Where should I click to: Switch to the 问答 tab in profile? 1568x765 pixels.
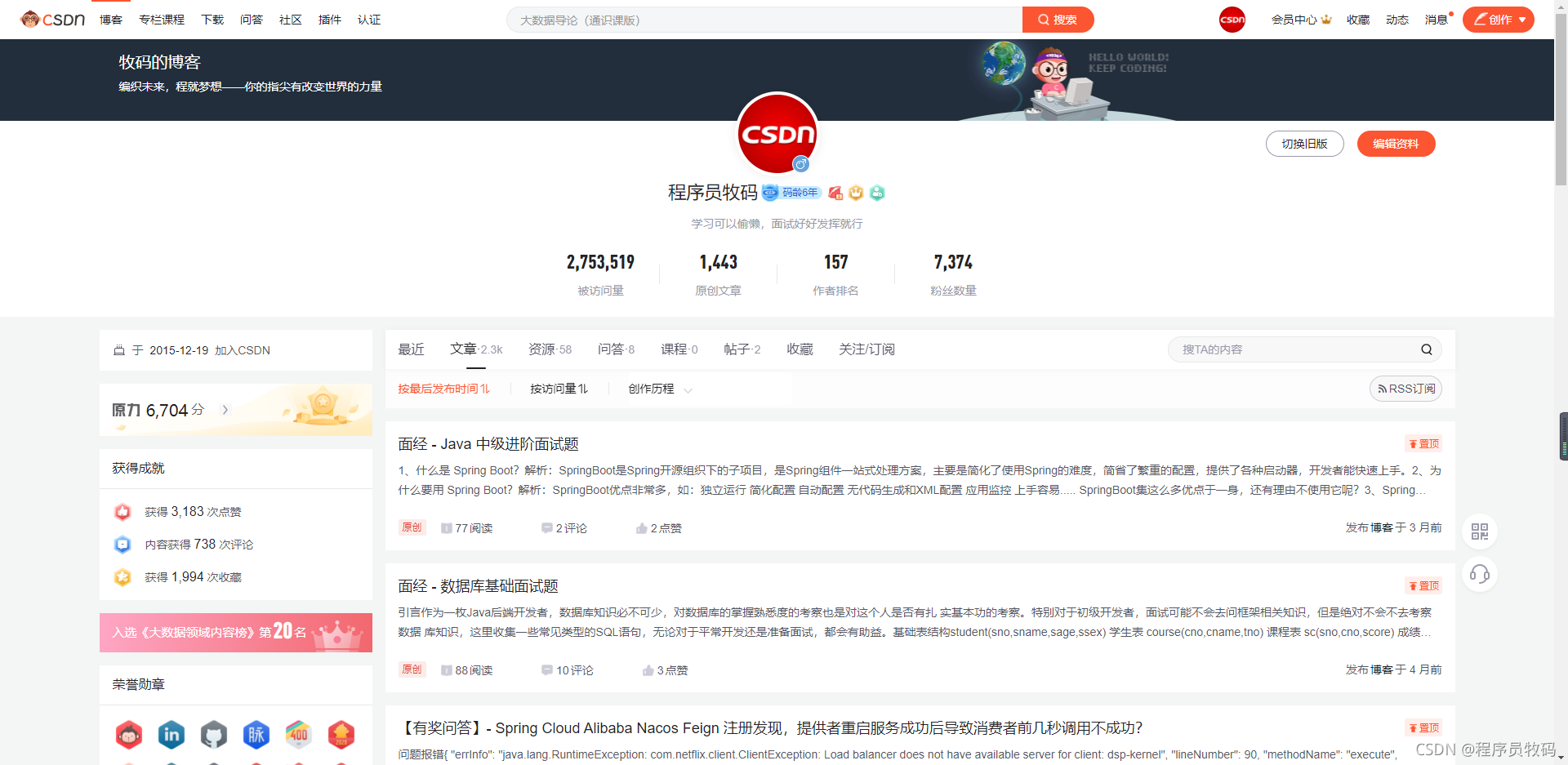click(x=616, y=349)
